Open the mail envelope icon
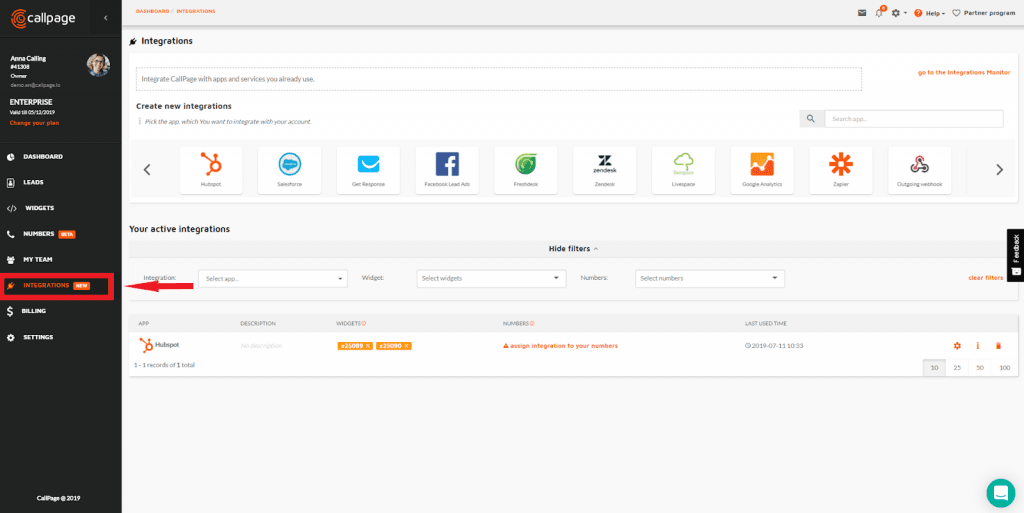Image resolution: width=1024 pixels, height=513 pixels. coord(862,13)
